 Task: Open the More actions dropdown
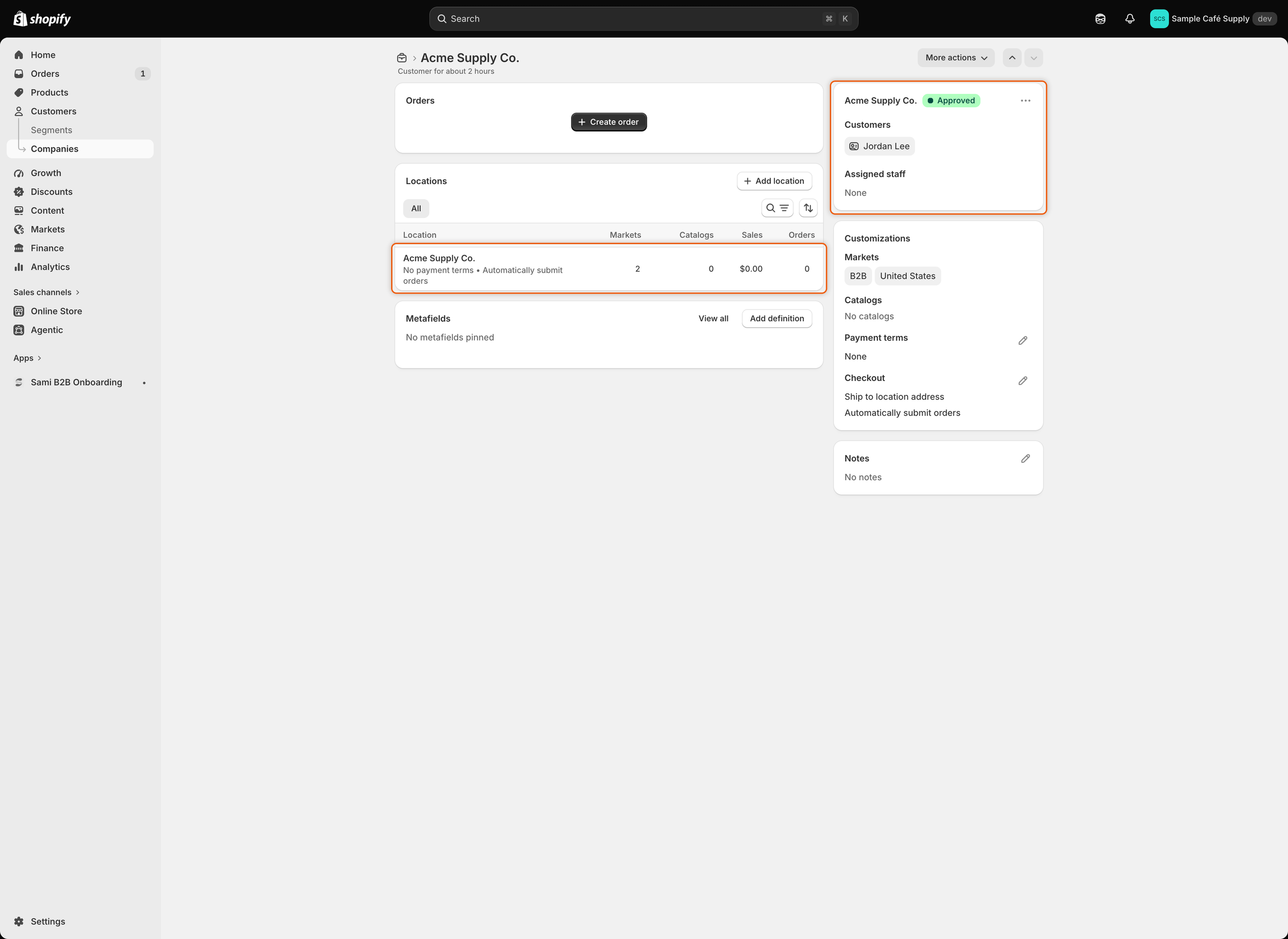tap(956, 58)
